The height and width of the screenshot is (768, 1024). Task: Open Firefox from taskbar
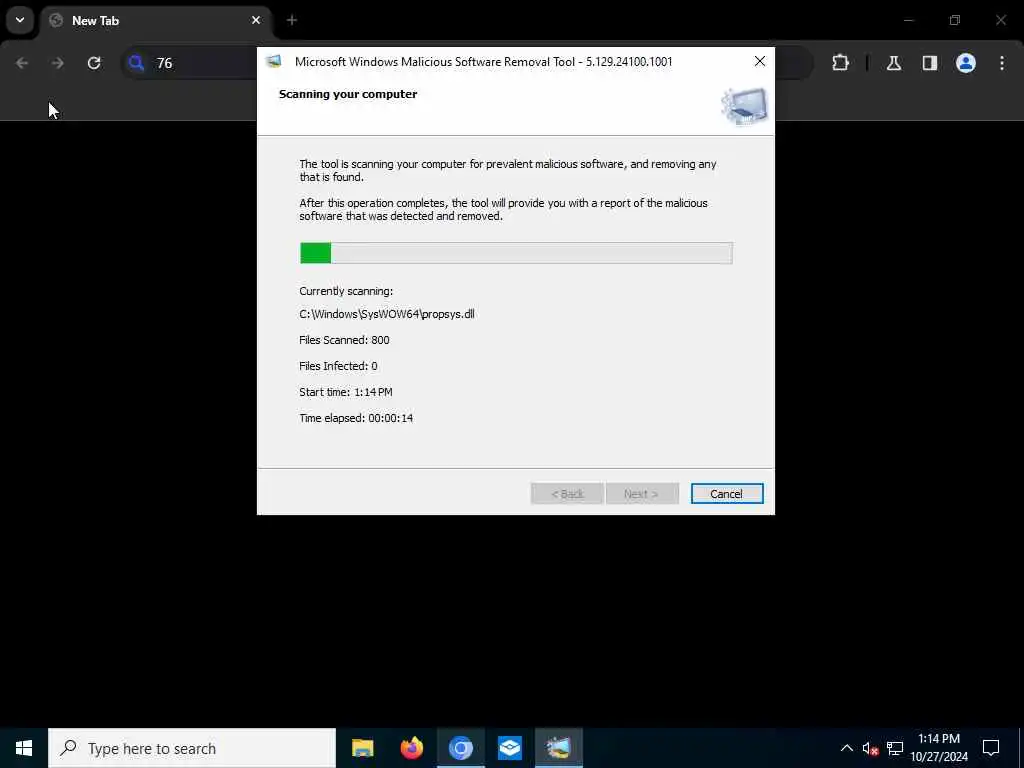point(411,748)
